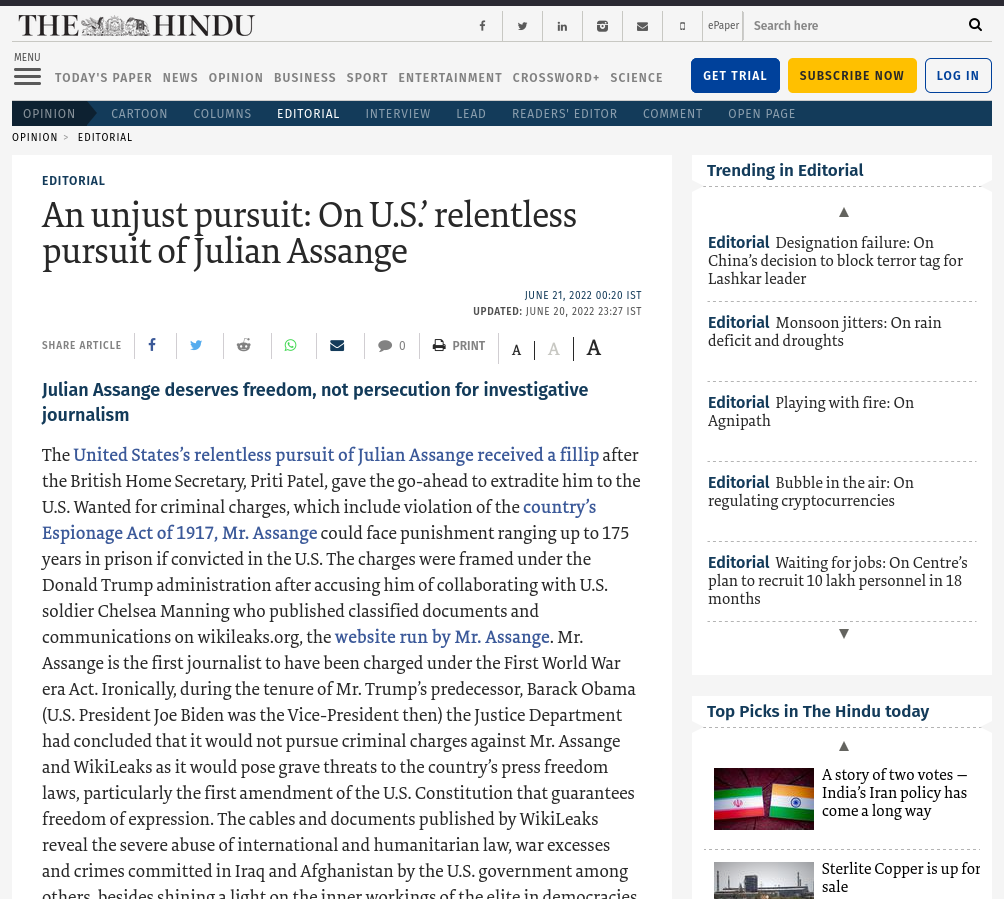The image size is (1004, 899).
Task: Click the Subscribe Now button
Action: coord(852,76)
